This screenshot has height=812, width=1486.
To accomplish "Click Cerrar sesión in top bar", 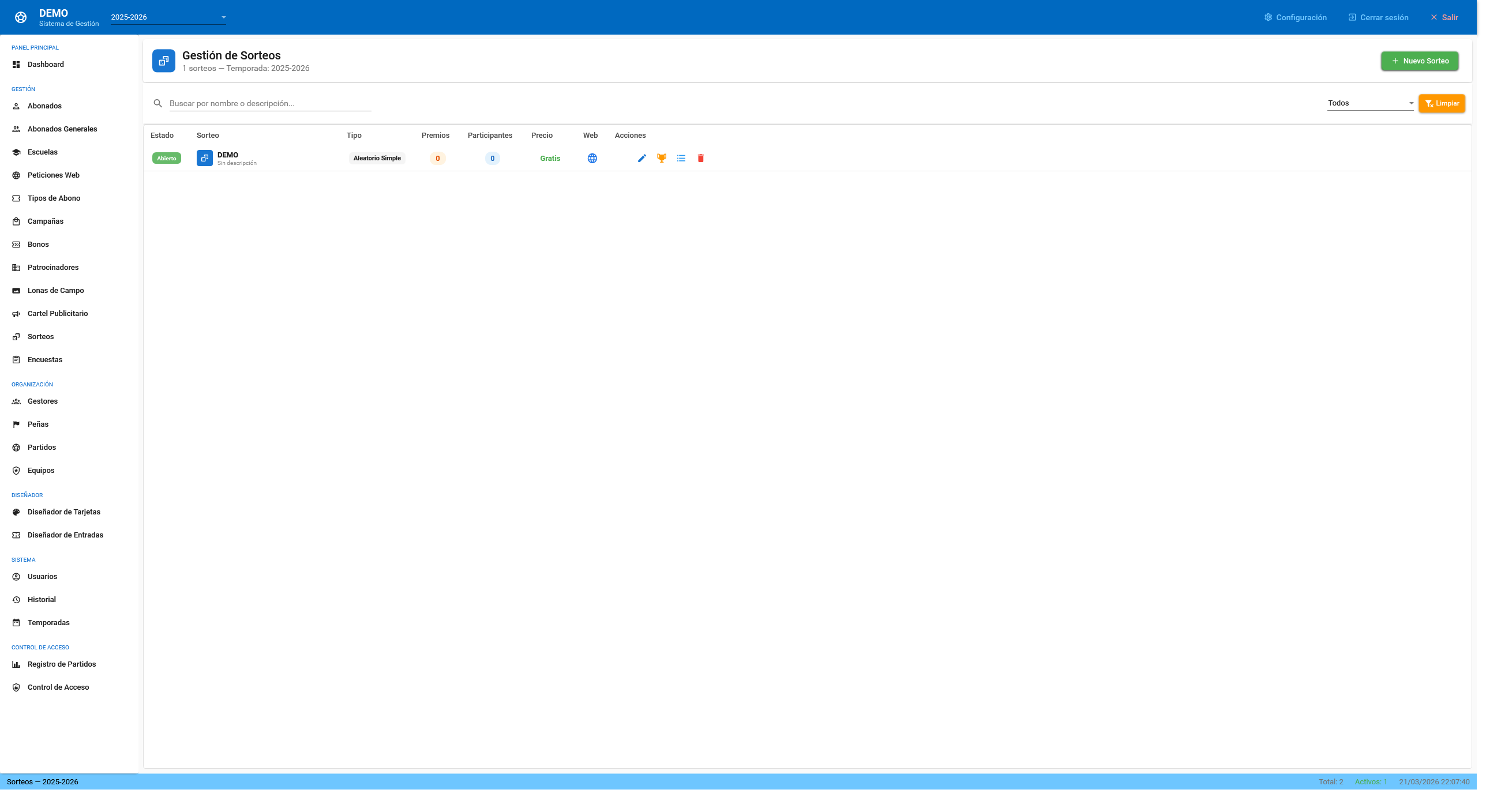I will click(x=1378, y=17).
